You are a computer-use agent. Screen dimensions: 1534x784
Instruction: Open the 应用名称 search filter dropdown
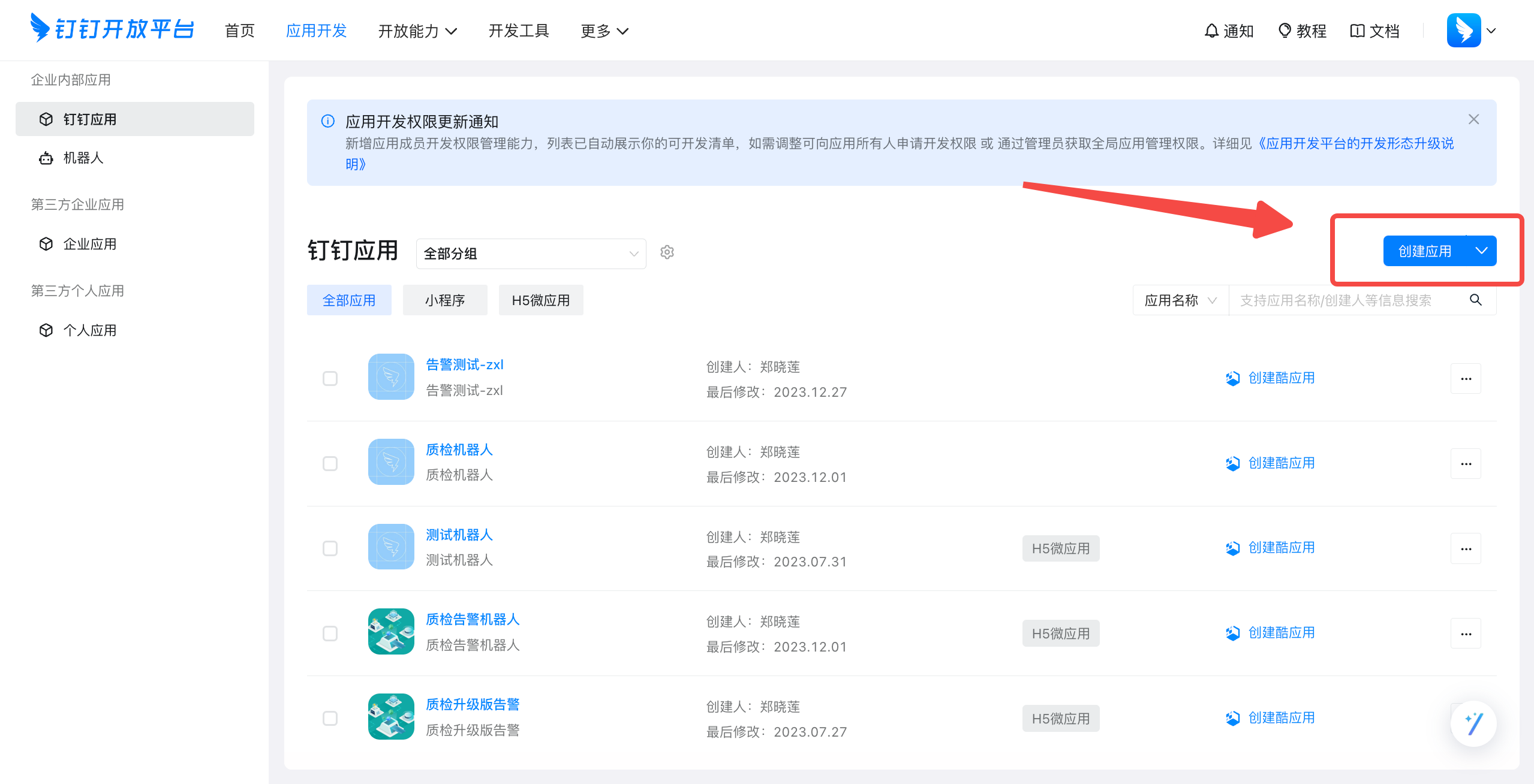[x=1180, y=300]
